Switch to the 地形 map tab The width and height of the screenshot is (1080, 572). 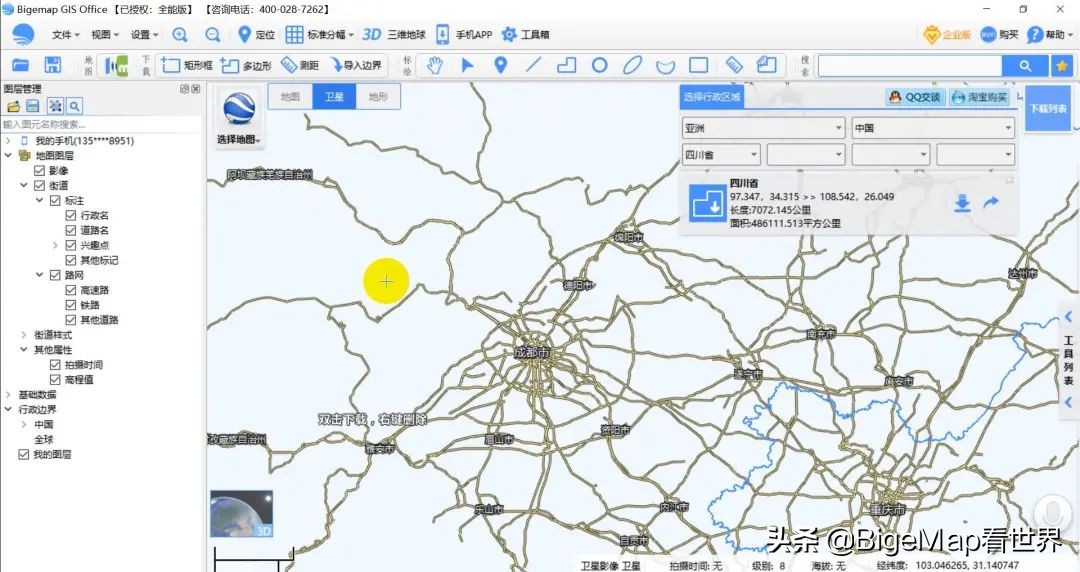point(377,97)
